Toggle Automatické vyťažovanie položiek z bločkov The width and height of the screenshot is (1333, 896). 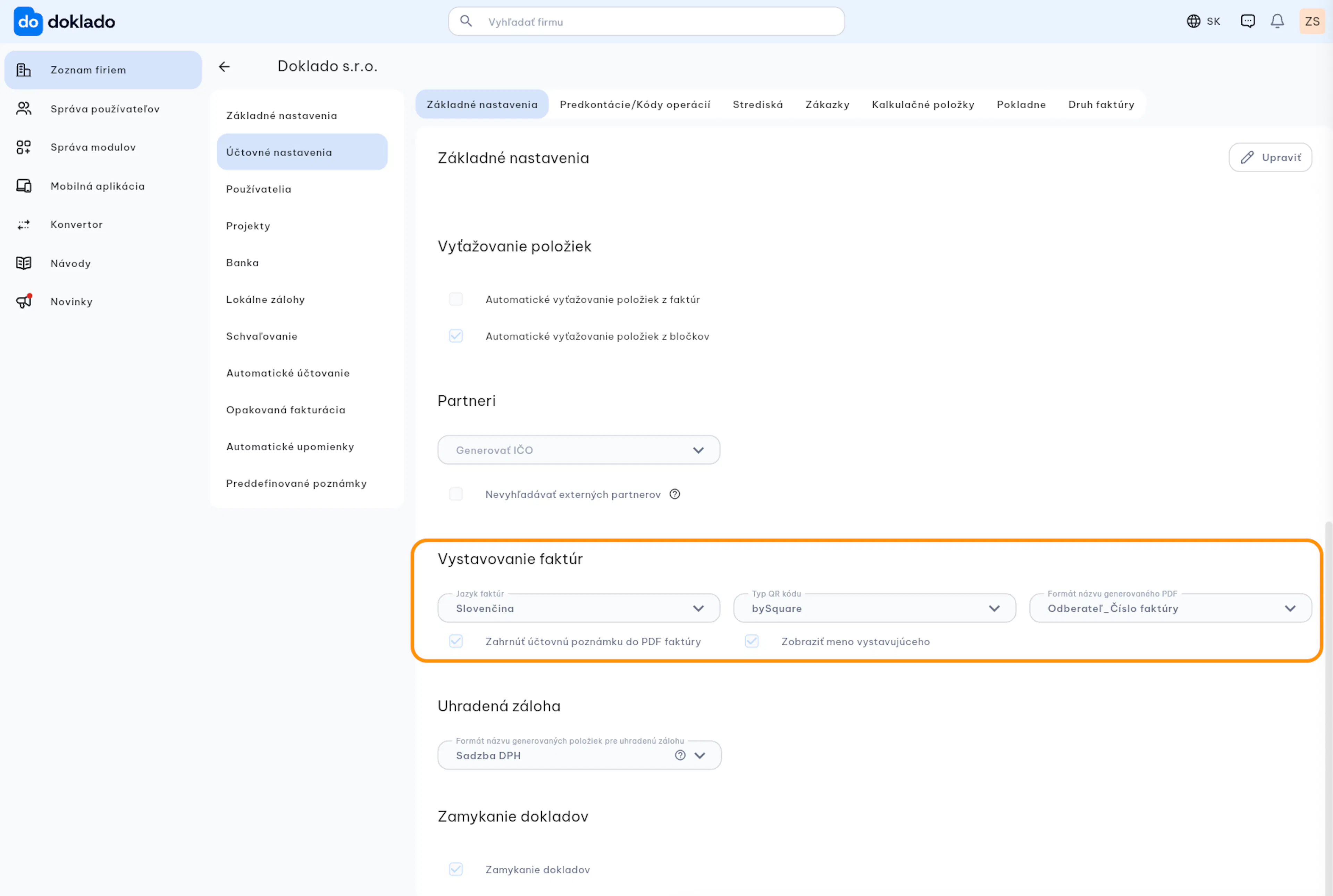pos(456,336)
